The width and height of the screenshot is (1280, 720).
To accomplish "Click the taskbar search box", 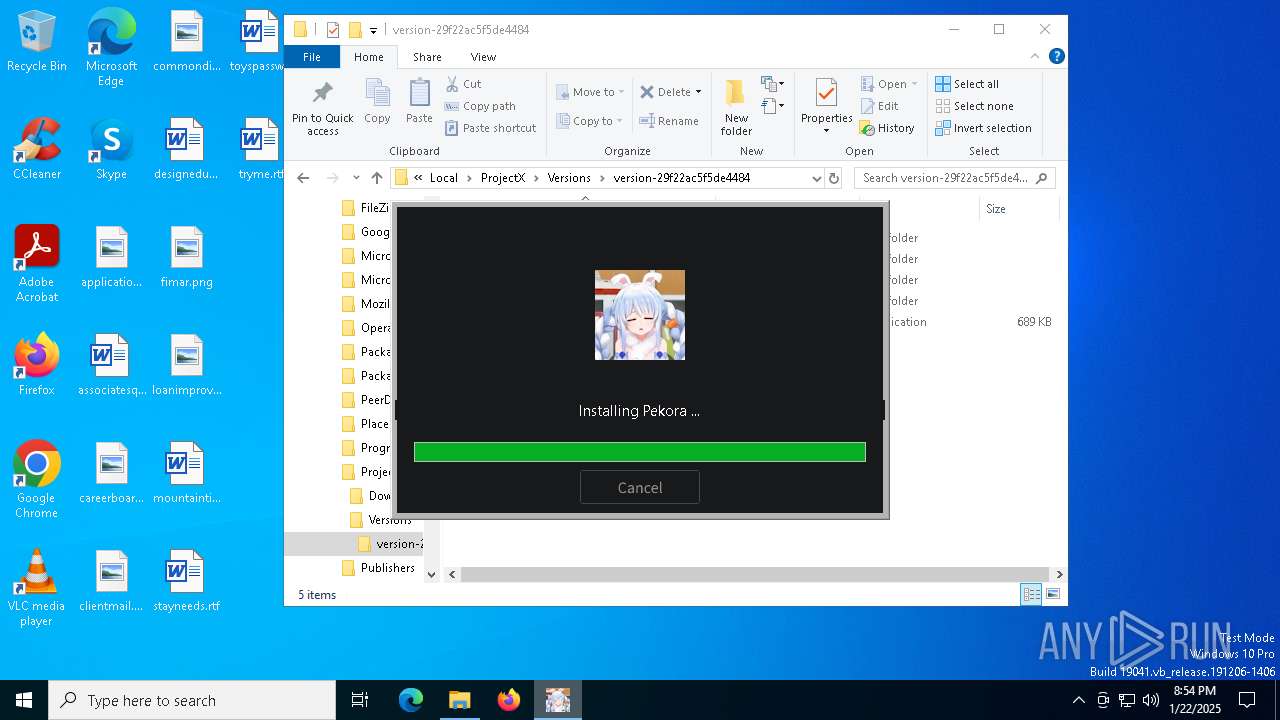I will pos(192,700).
